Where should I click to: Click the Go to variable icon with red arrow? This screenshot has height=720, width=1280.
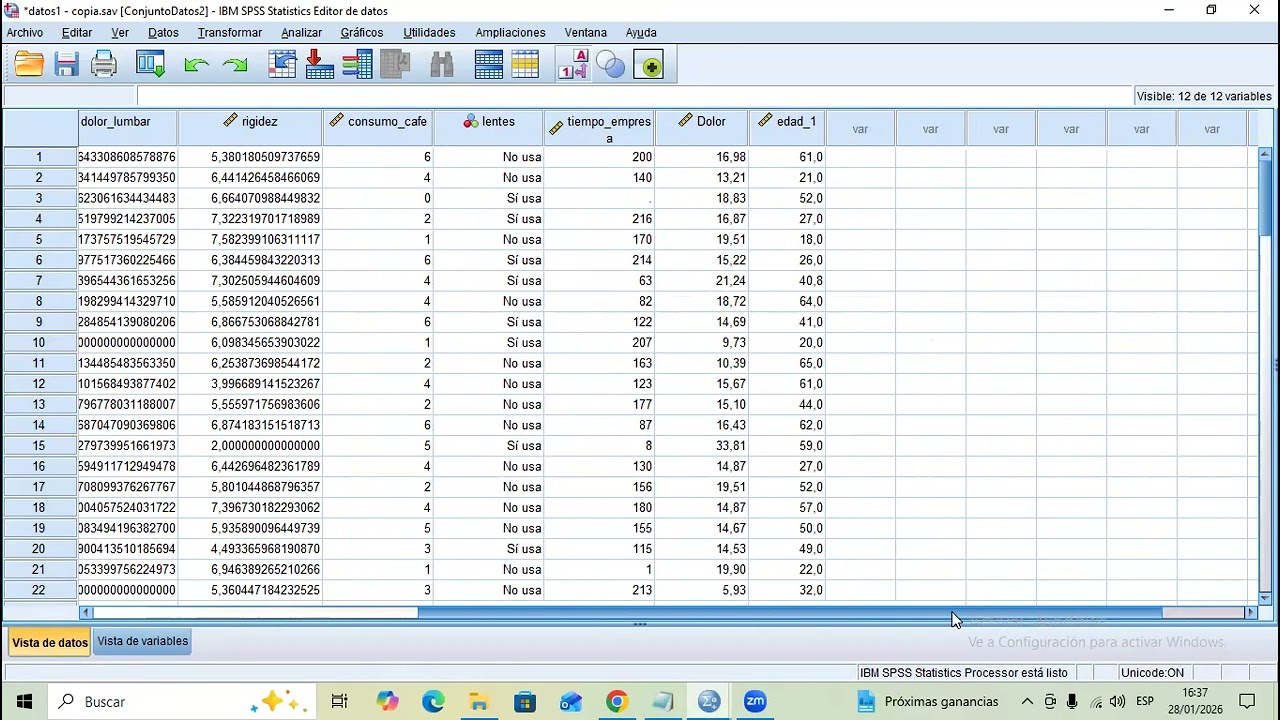[x=320, y=65]
